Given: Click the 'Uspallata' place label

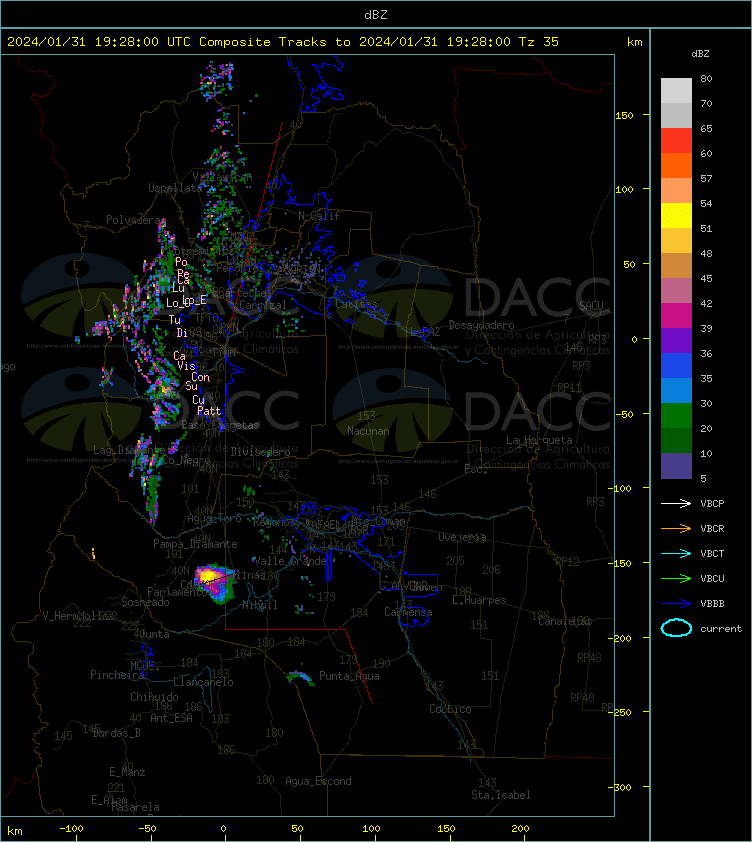Looking at the screenshot, I should [x=175, y=188].
